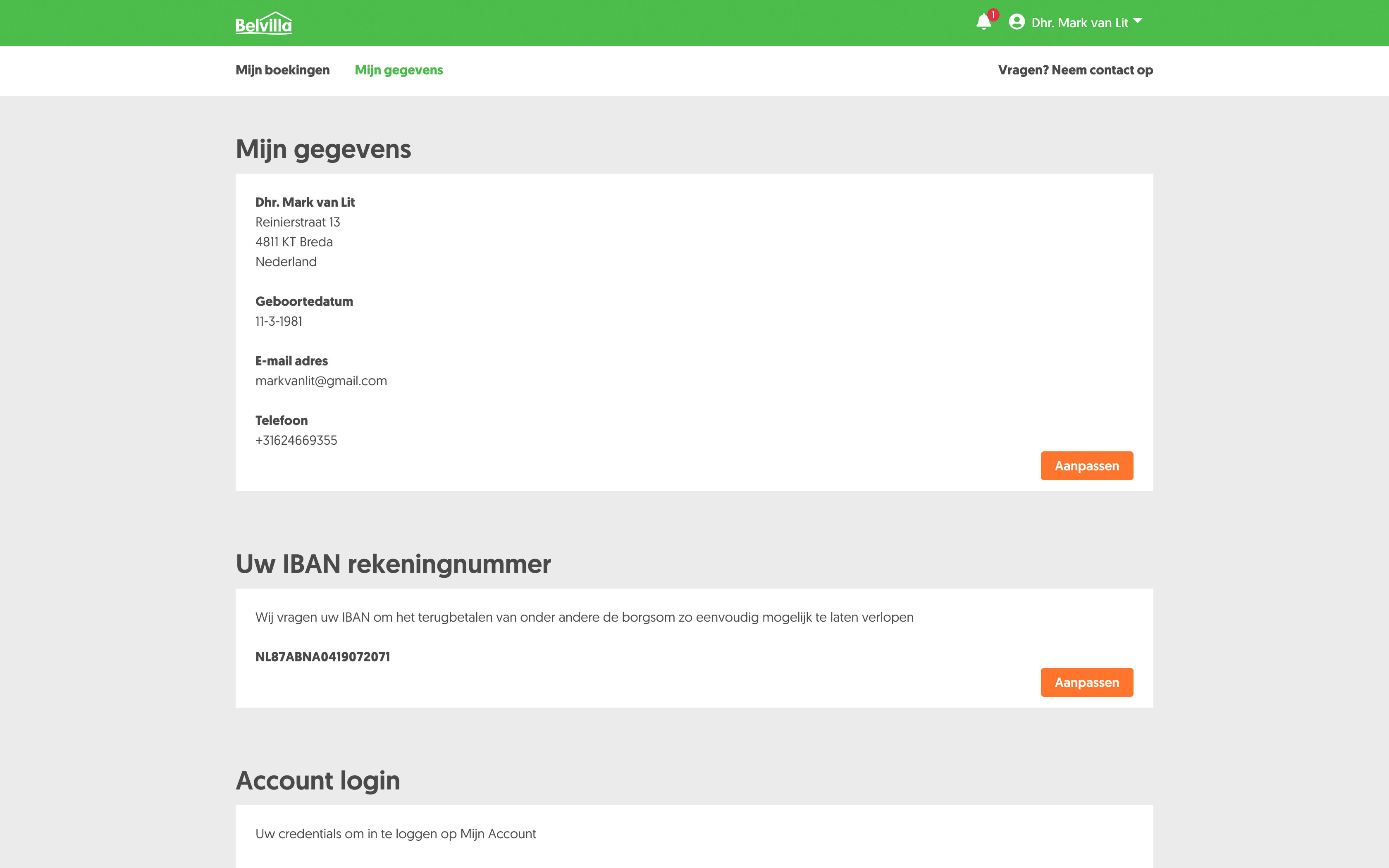The height and width of the screenshot is (868, 1389).
Task: Click the Uw credentials login description text
Action: pyautogui.click(x=396, y=834)
